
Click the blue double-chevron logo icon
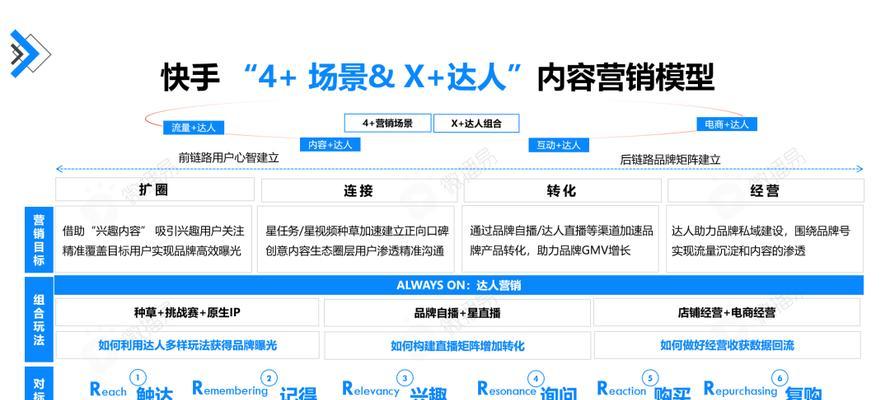(29, 54)
